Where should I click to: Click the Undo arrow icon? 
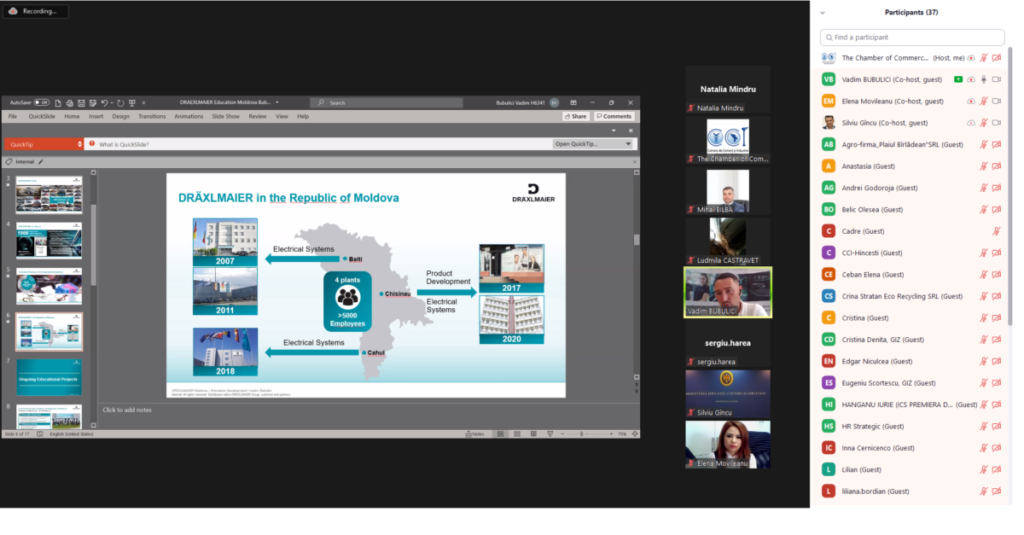point(103,103)
